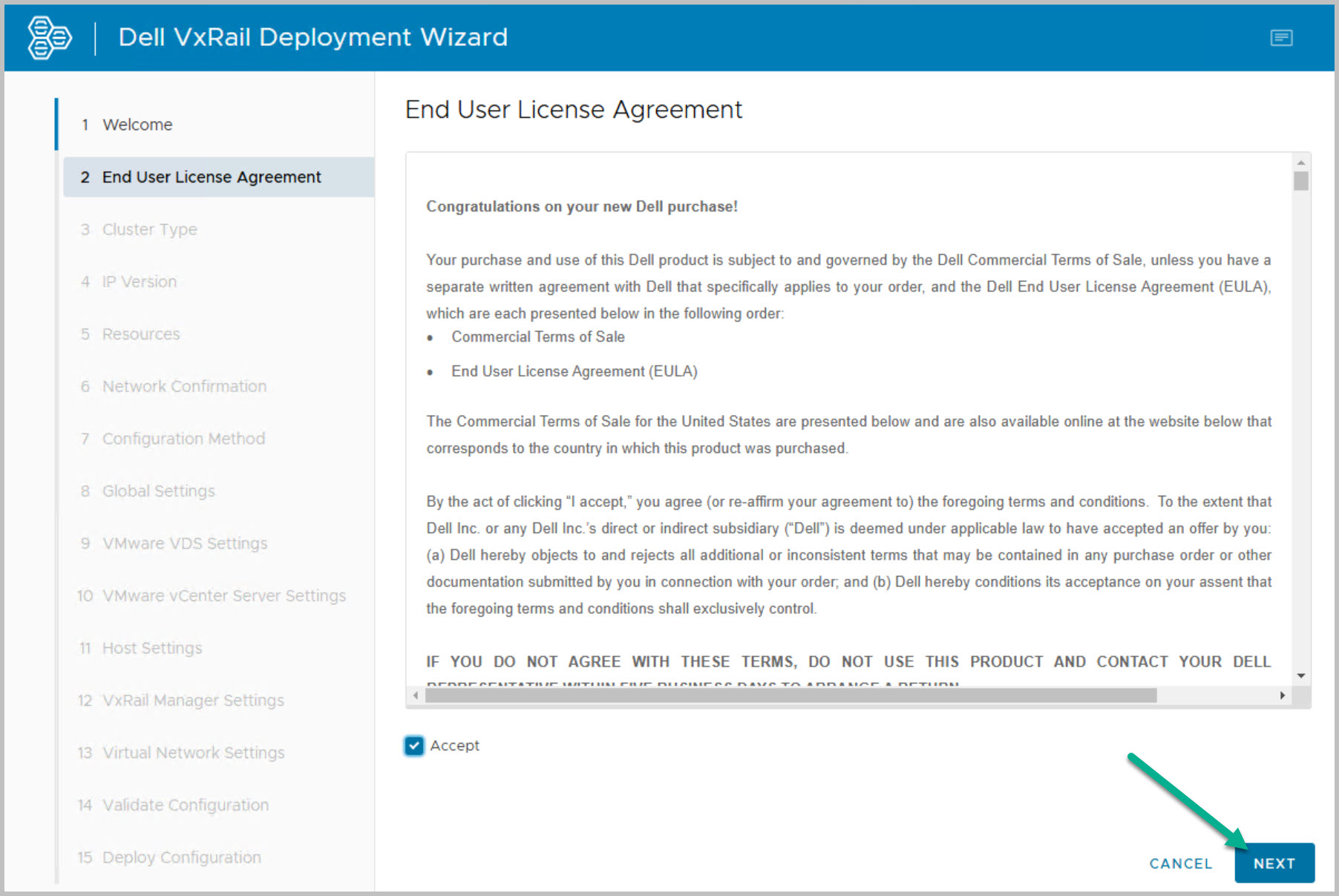1339x896 pixels.
Task: Open the IP Version step
Action: [x=140, y=282]
